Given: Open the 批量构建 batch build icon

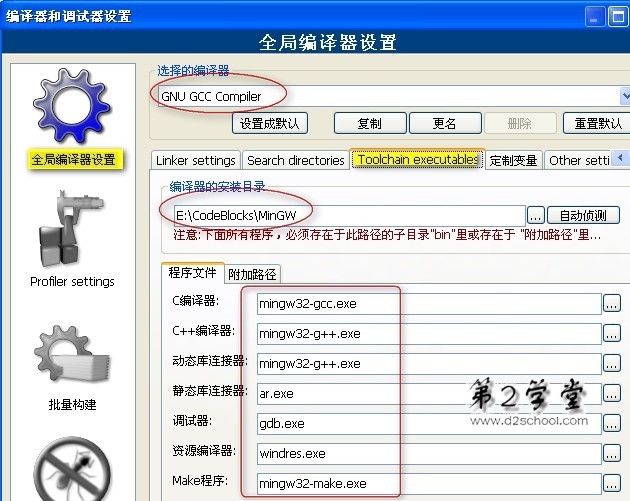Looking at the screenshot, I should click(72, 355).
